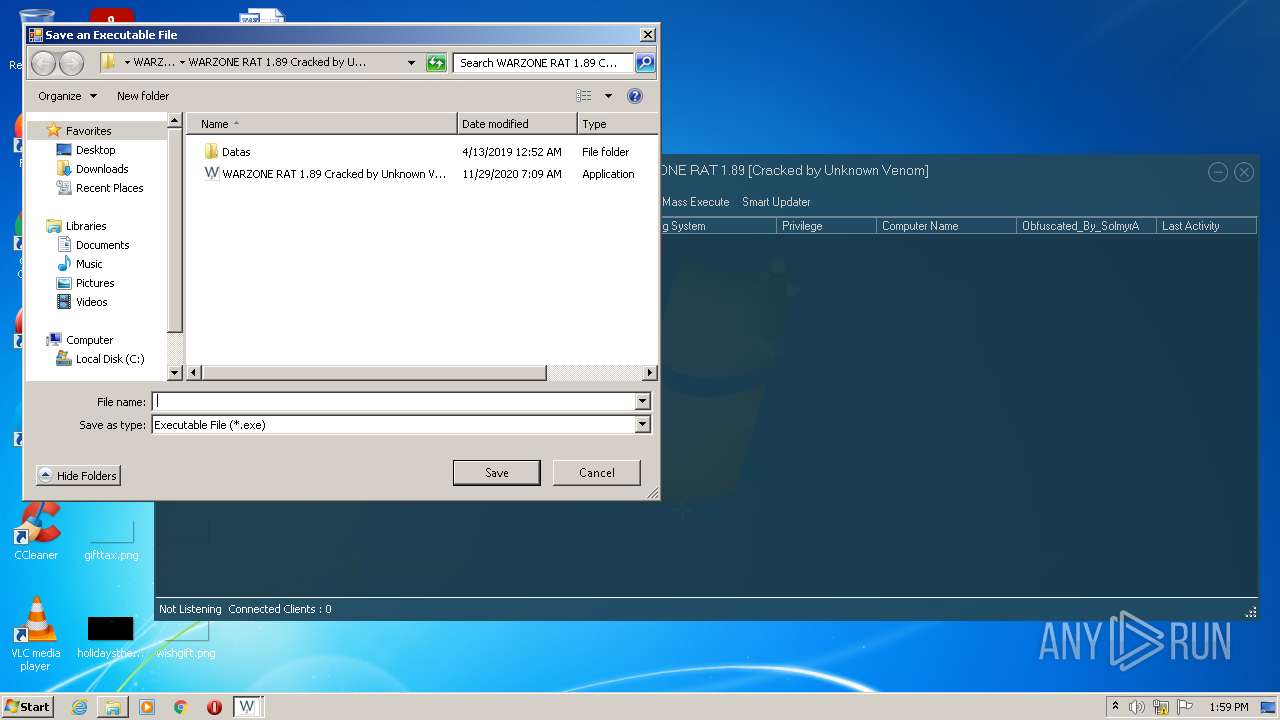Open VLC media player desktop shortcut
The image size is (1280, 720).
[36, 634]
